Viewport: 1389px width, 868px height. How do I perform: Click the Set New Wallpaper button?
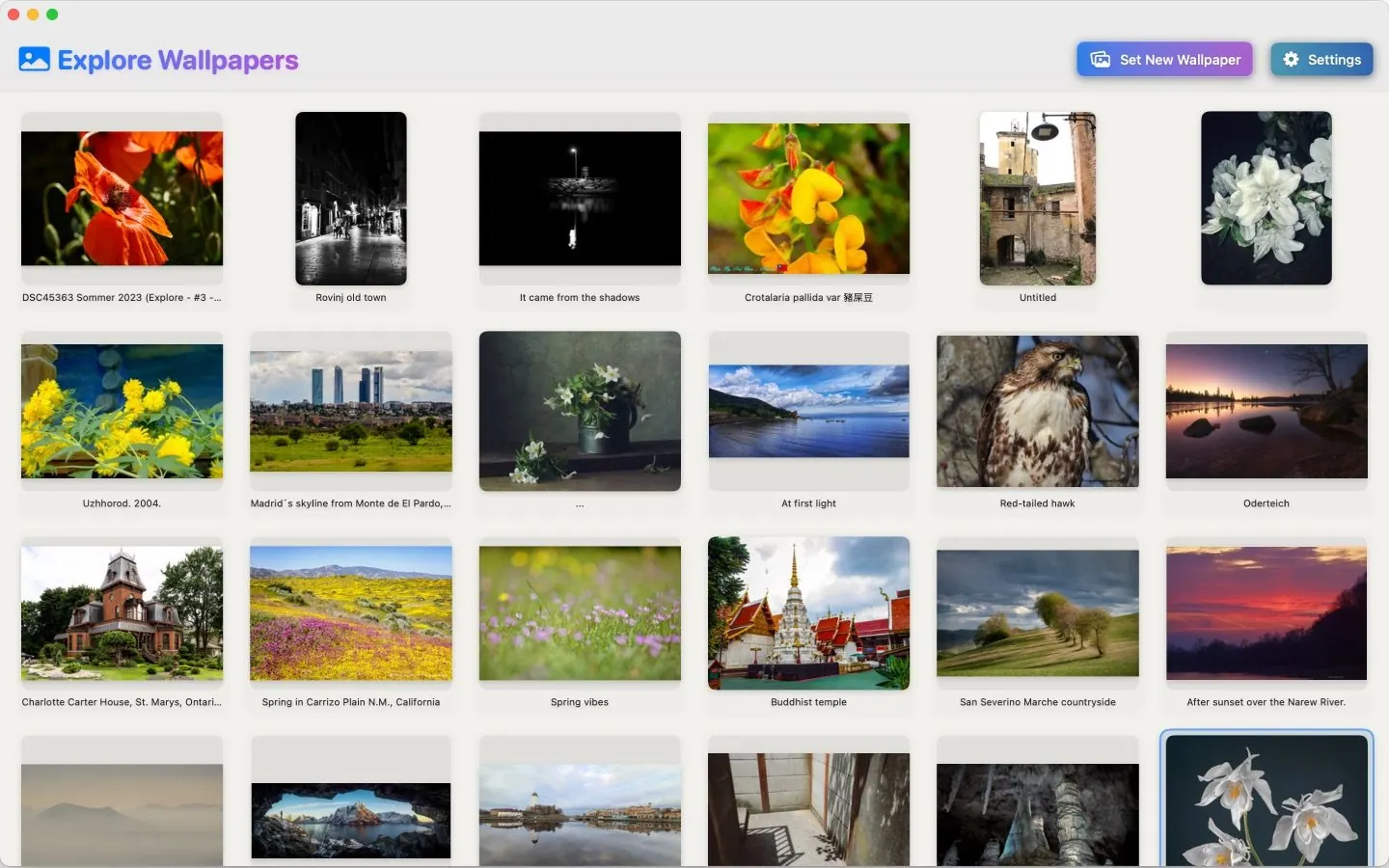[1164, 60]
